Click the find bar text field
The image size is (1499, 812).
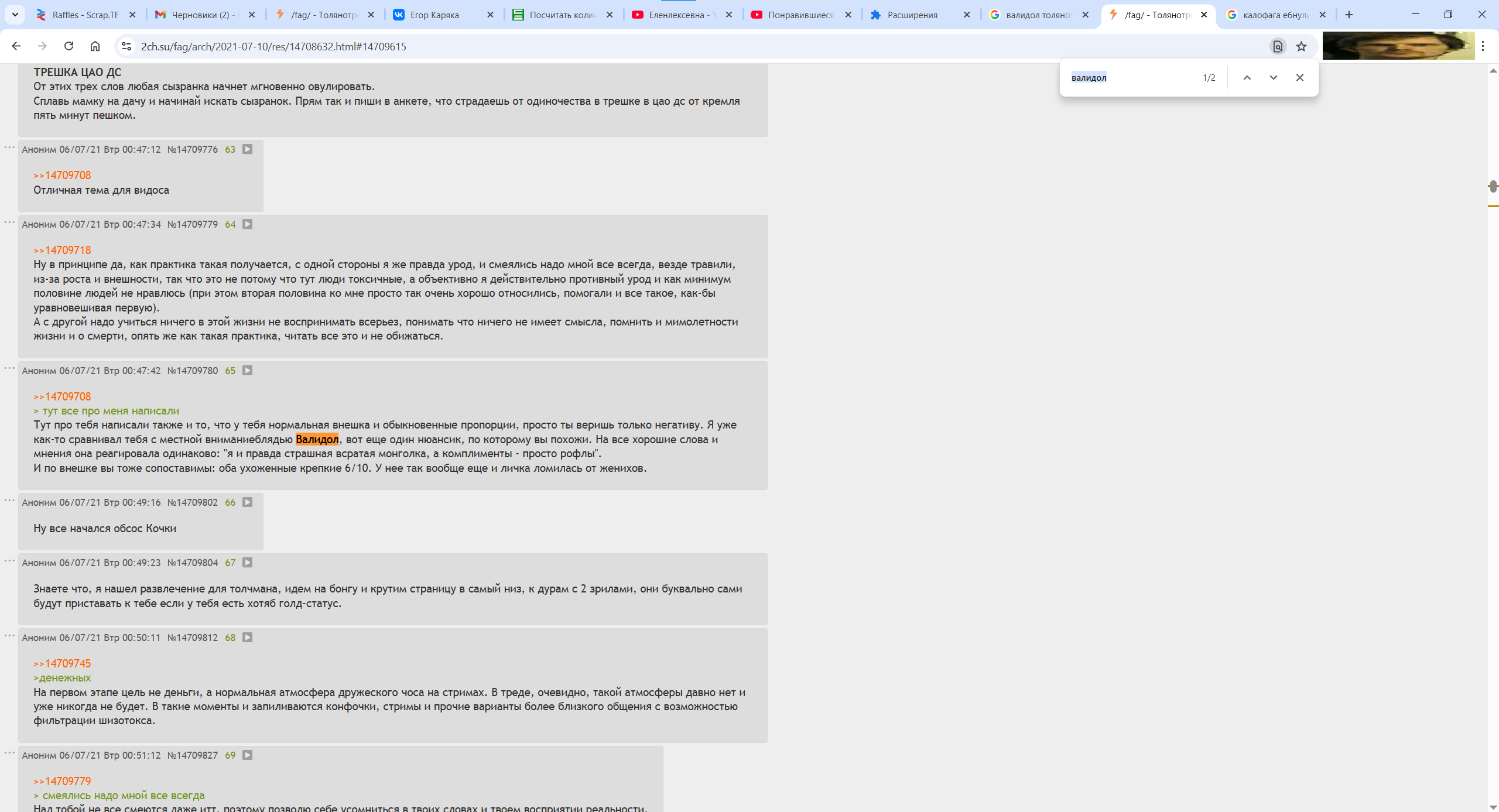pyautogui.click(x=1130, y=77)
